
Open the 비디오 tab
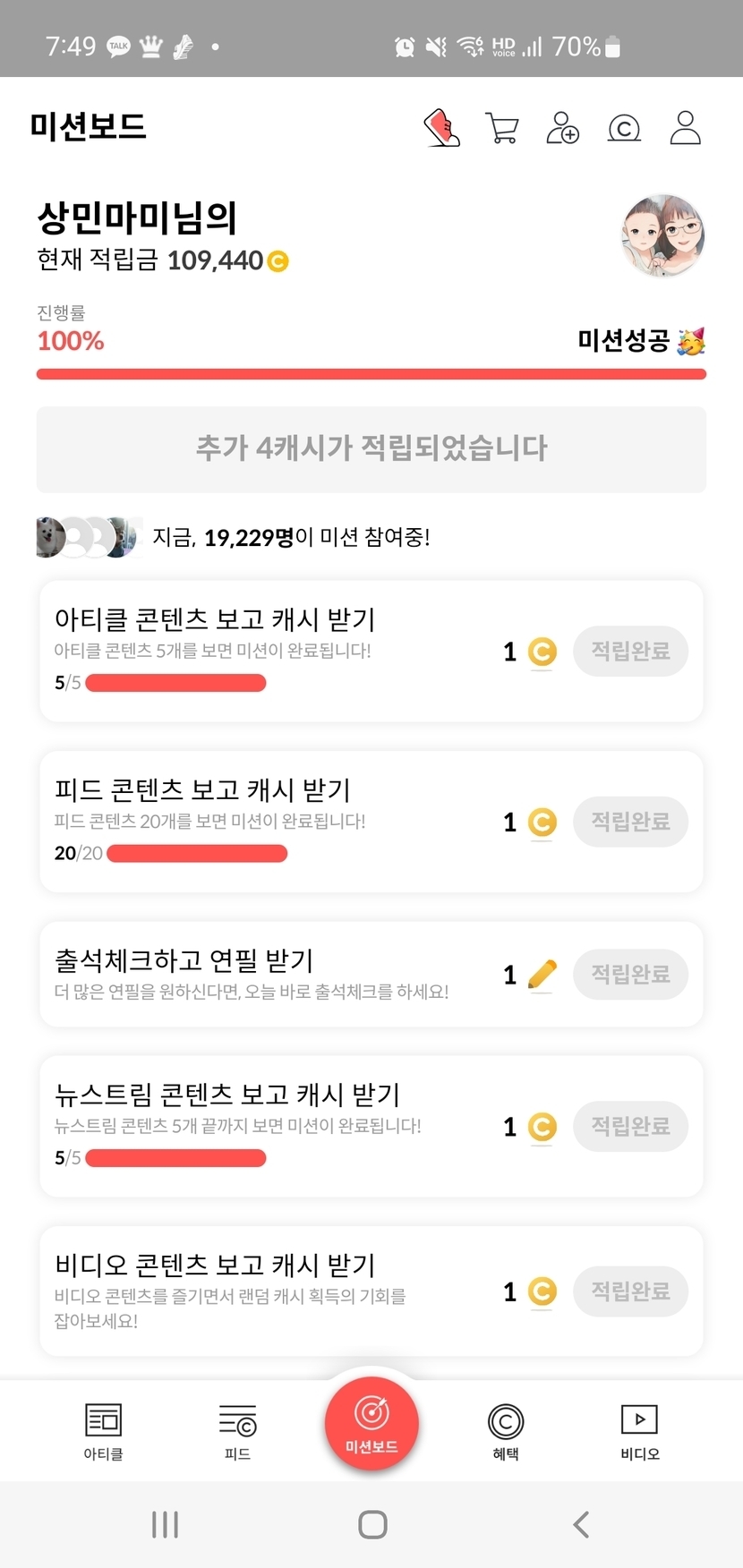click(639, 1430)
